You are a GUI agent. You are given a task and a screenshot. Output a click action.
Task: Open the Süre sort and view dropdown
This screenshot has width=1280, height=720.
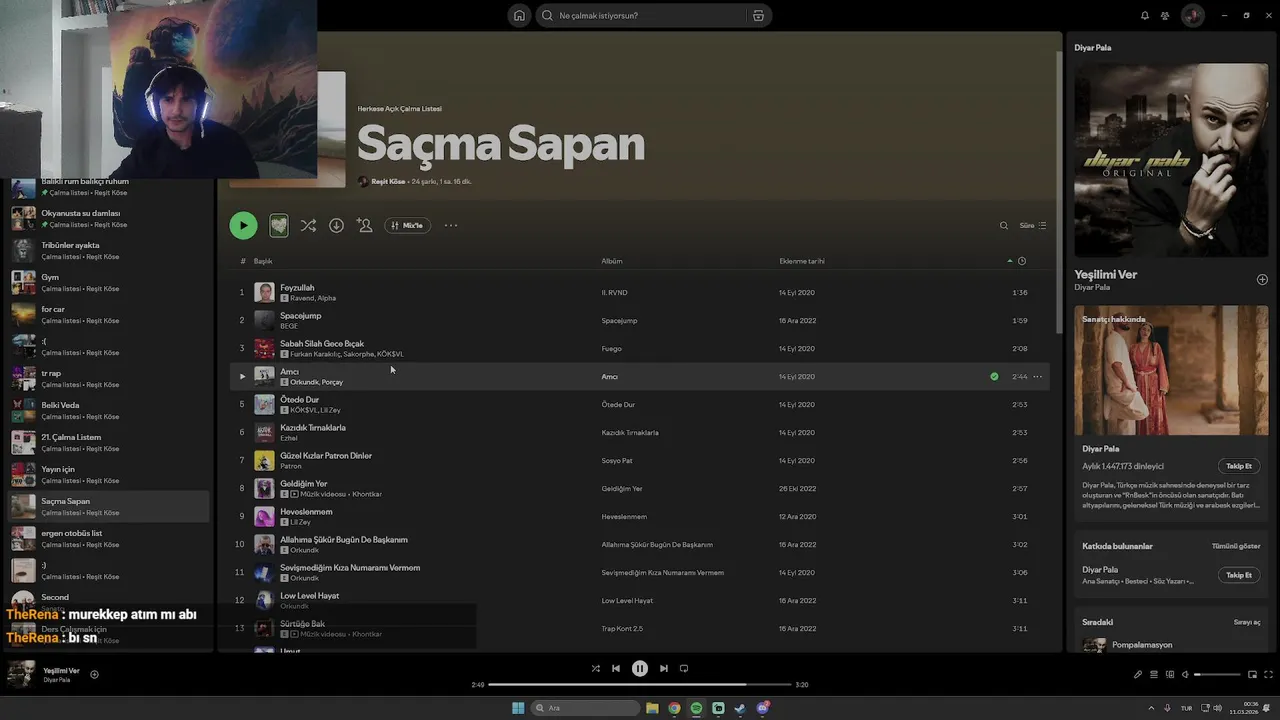coord(1032,226)
